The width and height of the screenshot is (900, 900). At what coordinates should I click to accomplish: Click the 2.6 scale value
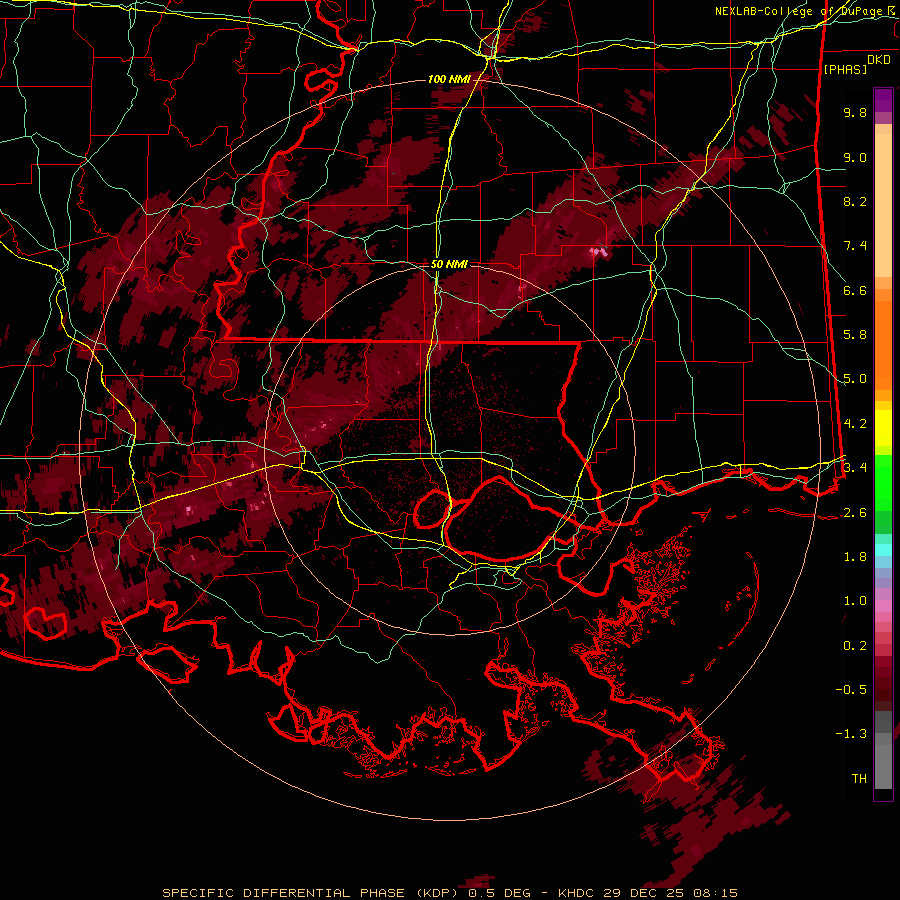[855, 513]
